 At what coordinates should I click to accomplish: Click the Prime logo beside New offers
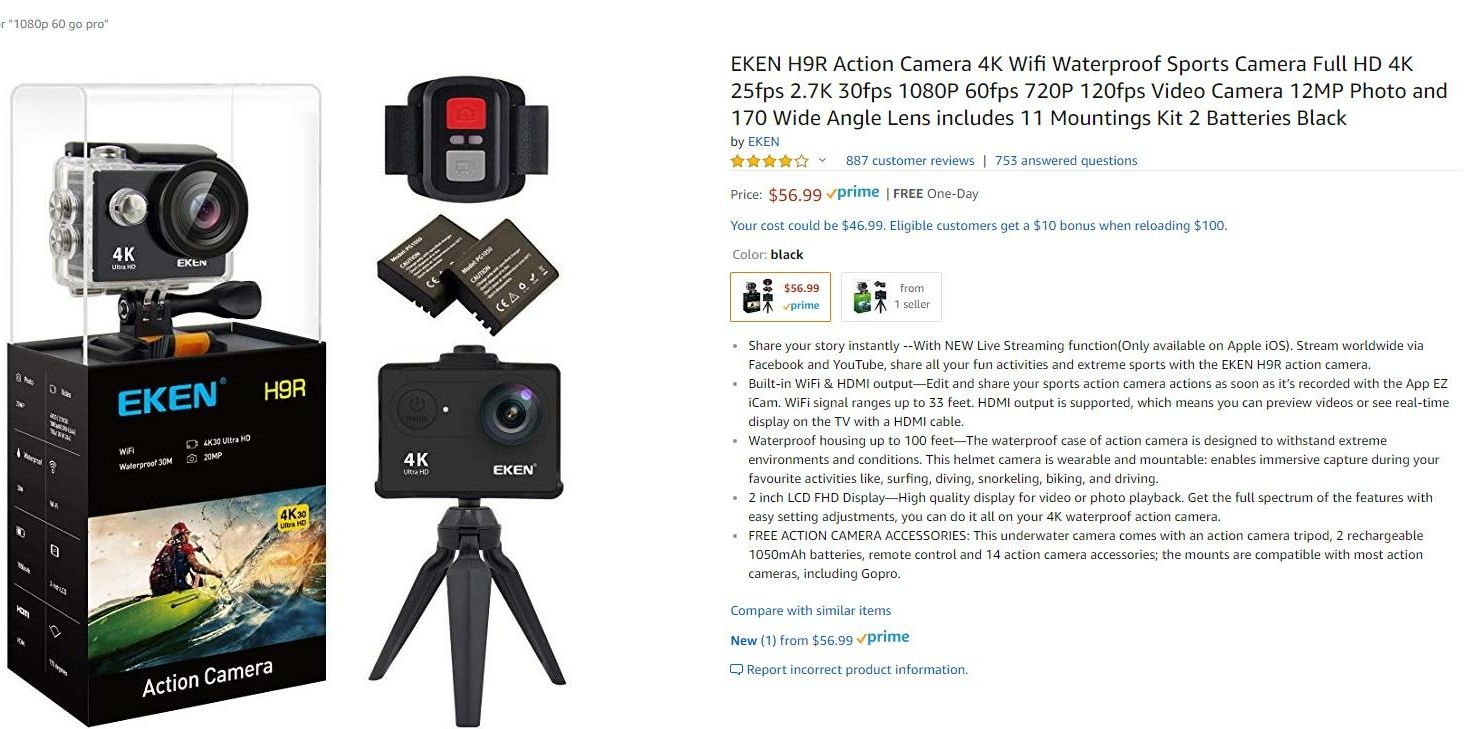(883, 638)
